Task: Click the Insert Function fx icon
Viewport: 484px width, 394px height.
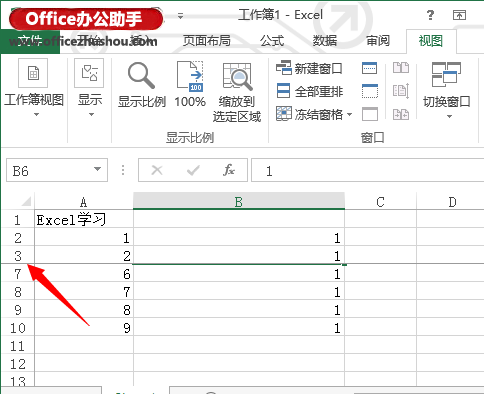Action: 229,170
